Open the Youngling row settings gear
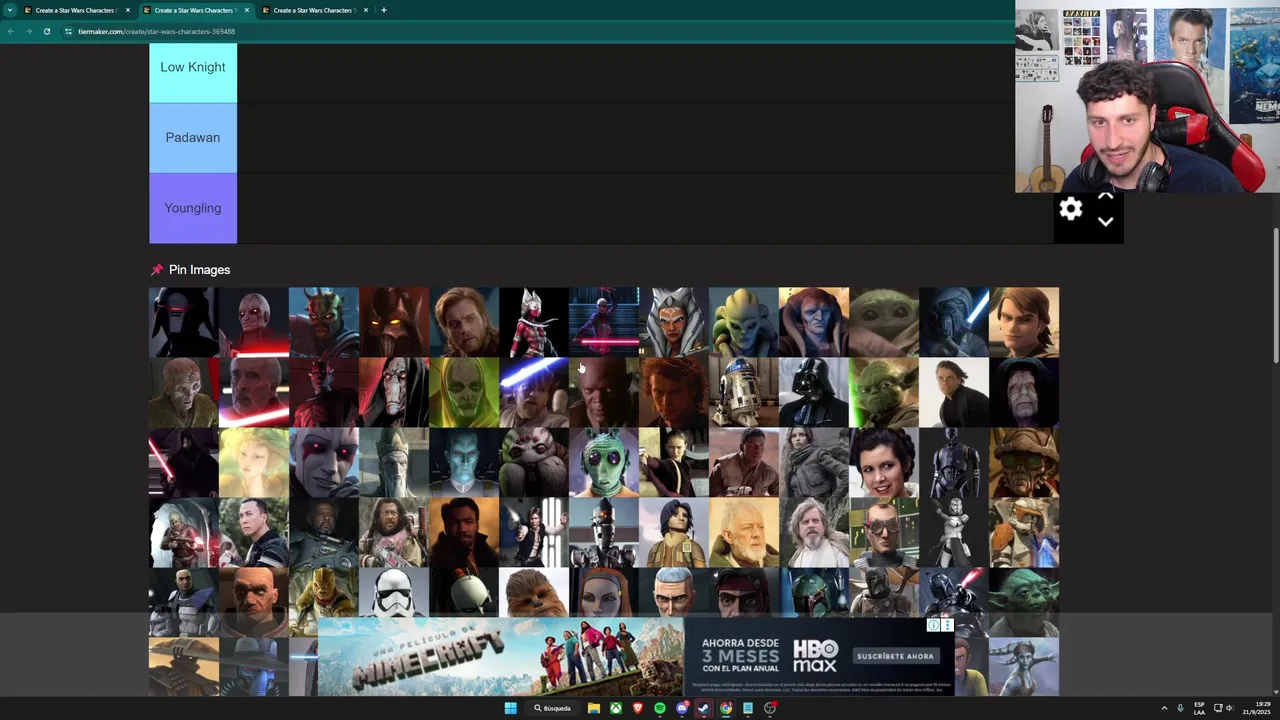 [x=1071, y=208]
